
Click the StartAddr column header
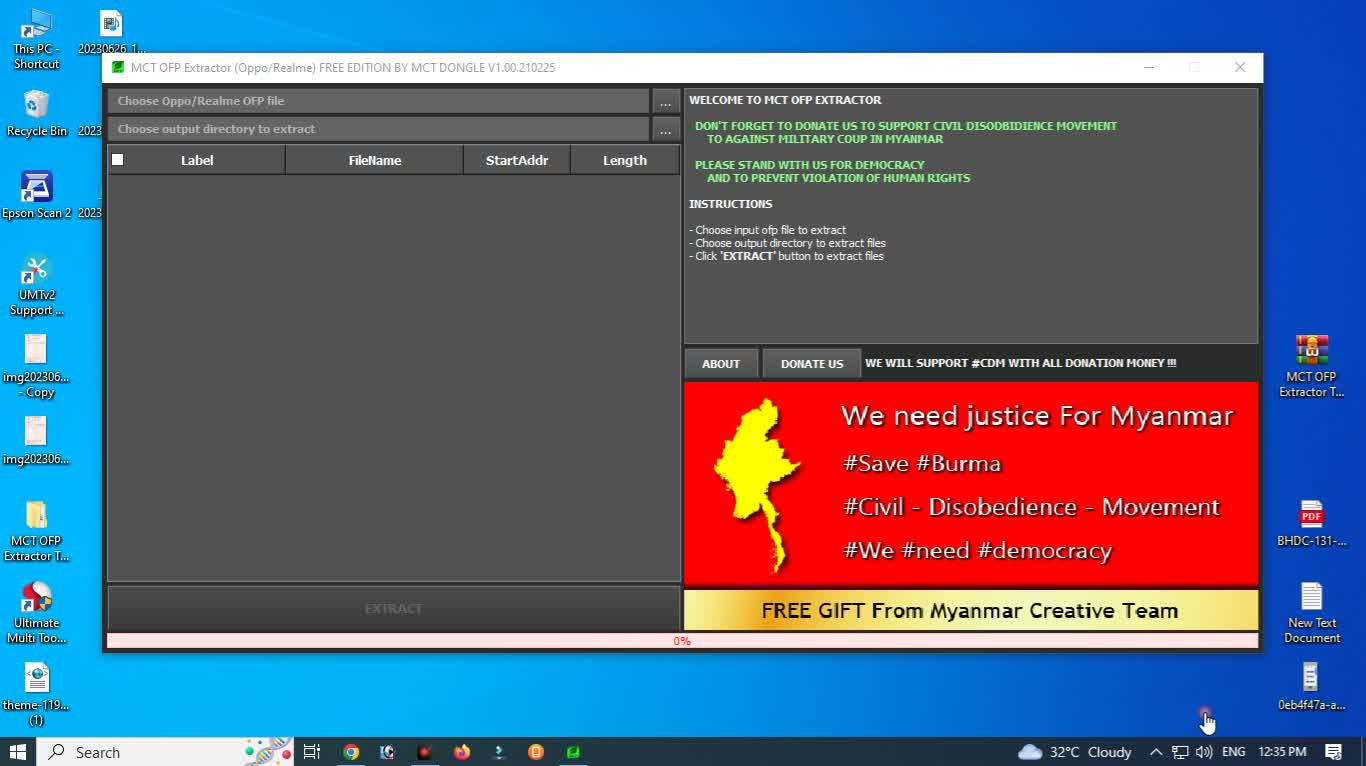point(517,160)
